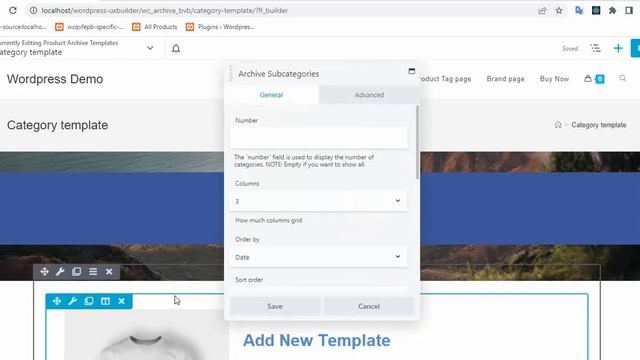Screen dimensions: 640x360
Task: Open the Columns dropdown showing 3
Action: 318,201
